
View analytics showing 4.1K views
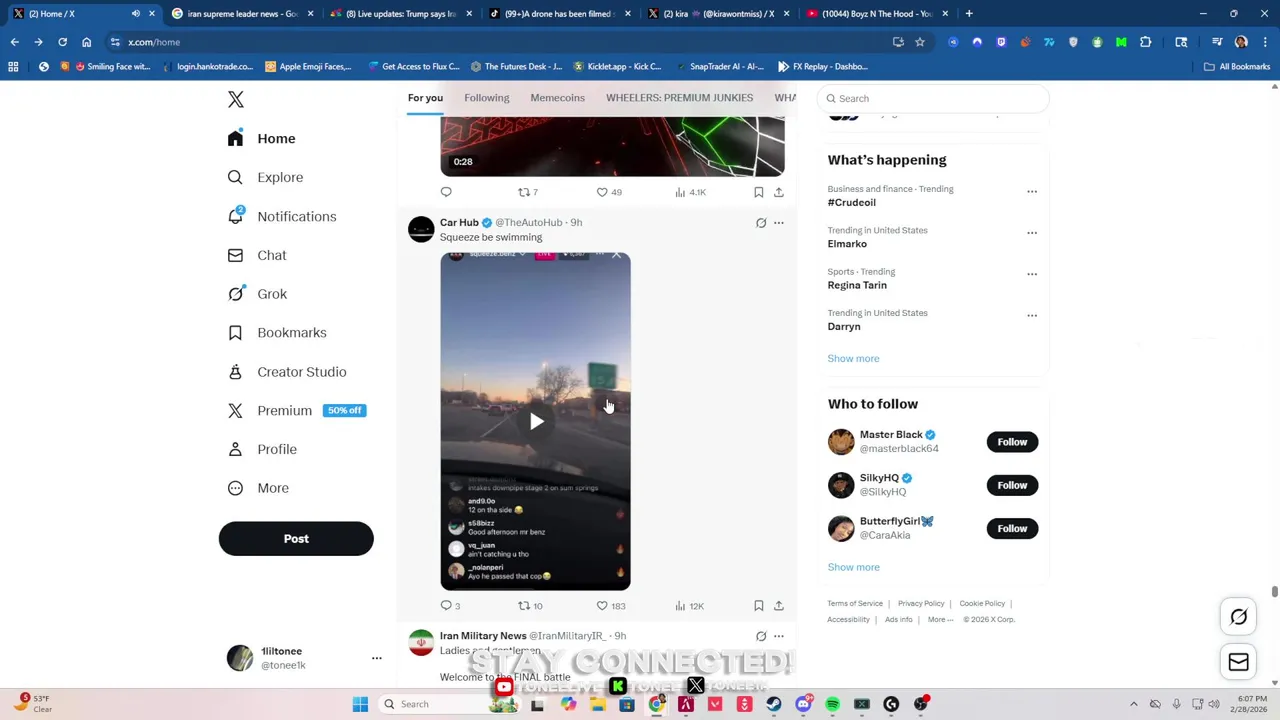click(690, 192)
